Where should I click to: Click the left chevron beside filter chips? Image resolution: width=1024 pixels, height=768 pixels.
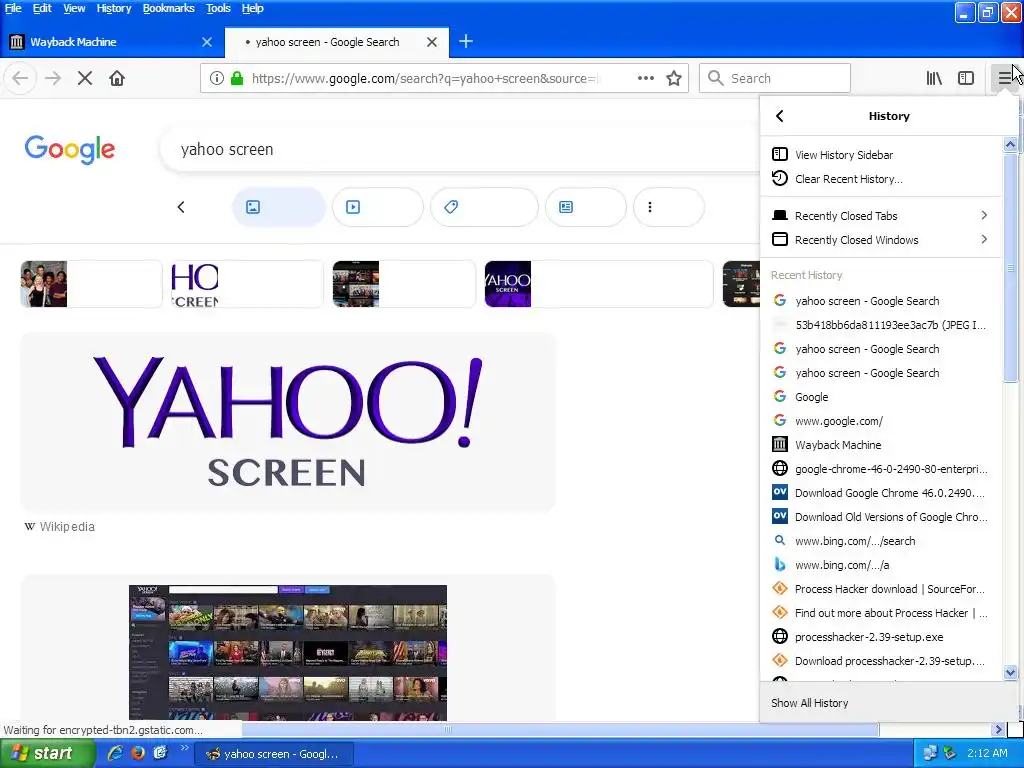coord(181,207)
